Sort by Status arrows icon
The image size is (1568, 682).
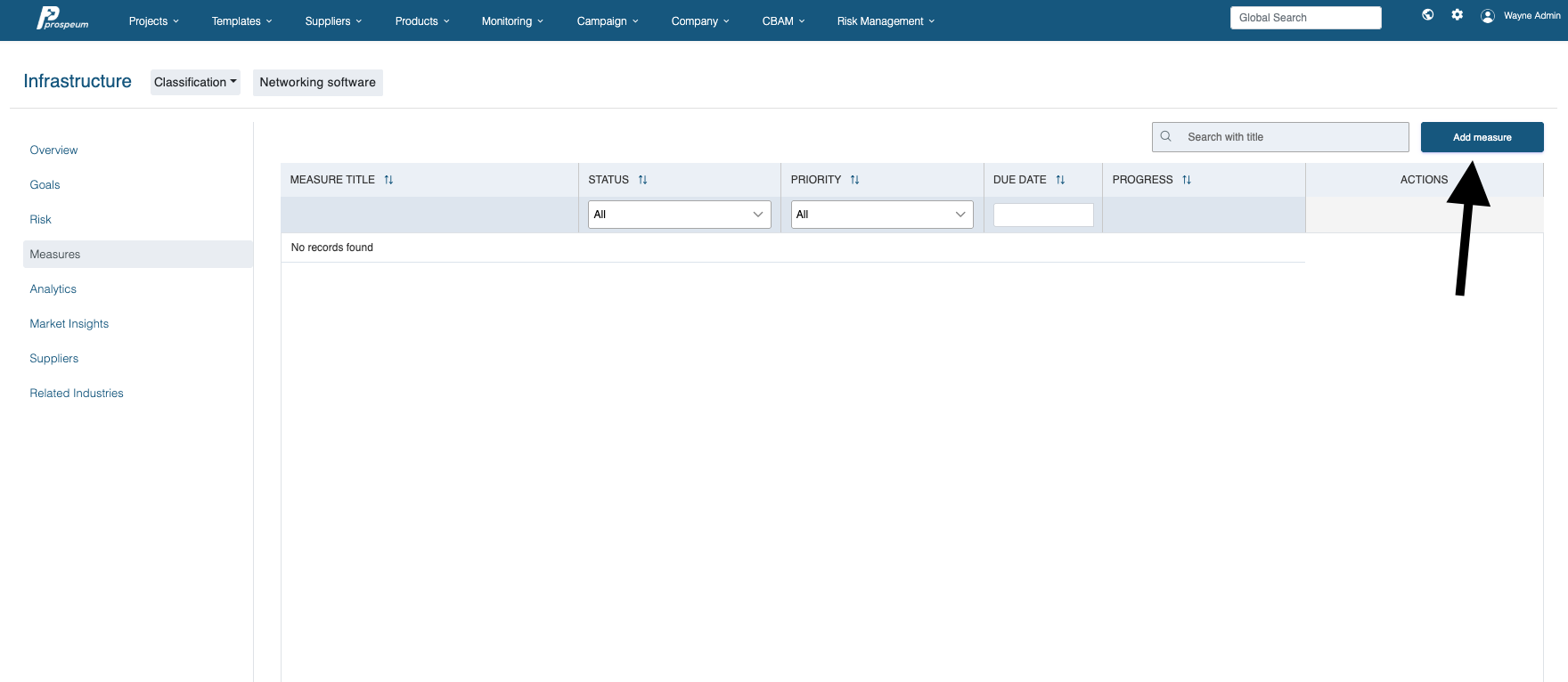pos(643,180)
